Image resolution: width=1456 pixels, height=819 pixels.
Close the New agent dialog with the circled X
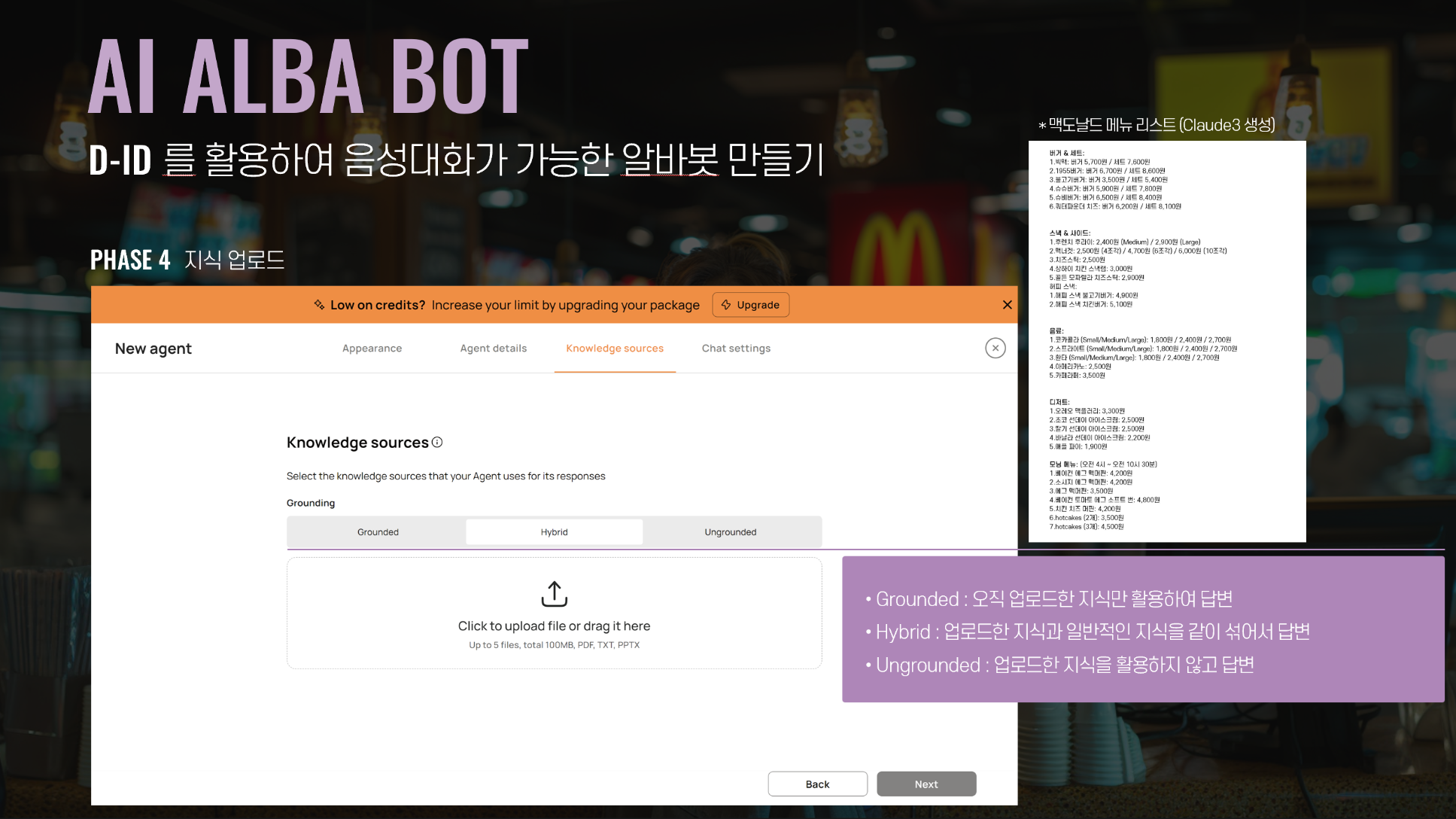coord(995,348)
